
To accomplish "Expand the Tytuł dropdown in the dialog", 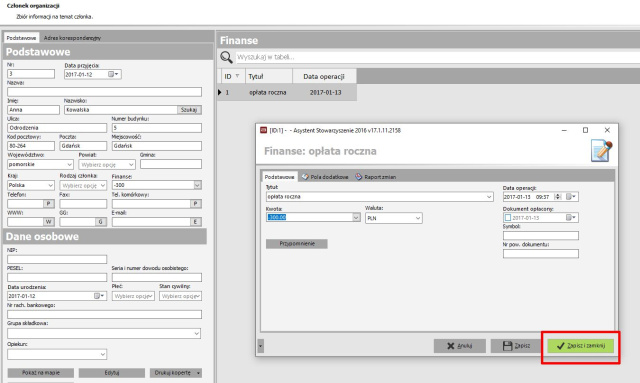I will point(489,197).
